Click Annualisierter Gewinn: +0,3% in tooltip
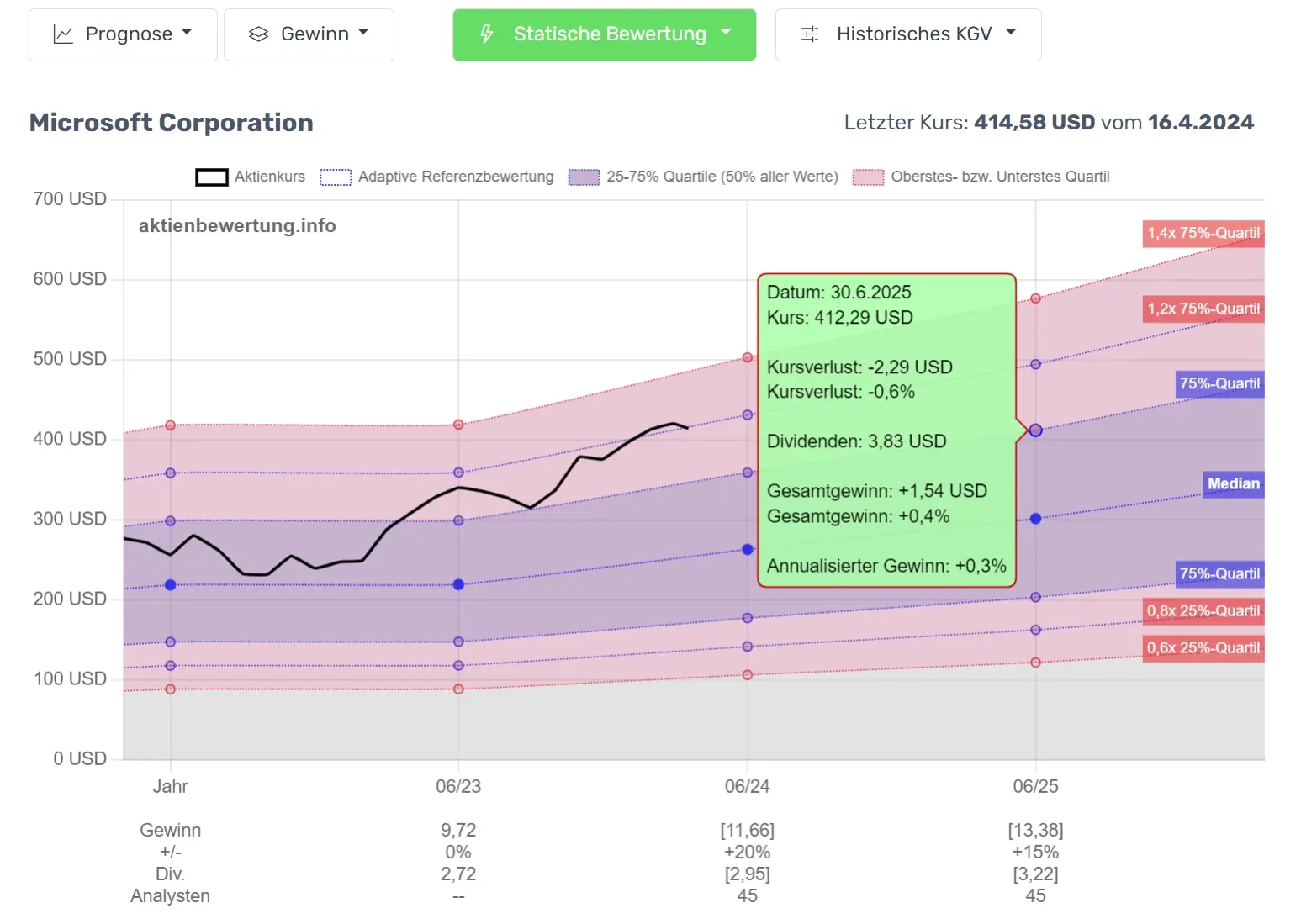 (886, 566)
